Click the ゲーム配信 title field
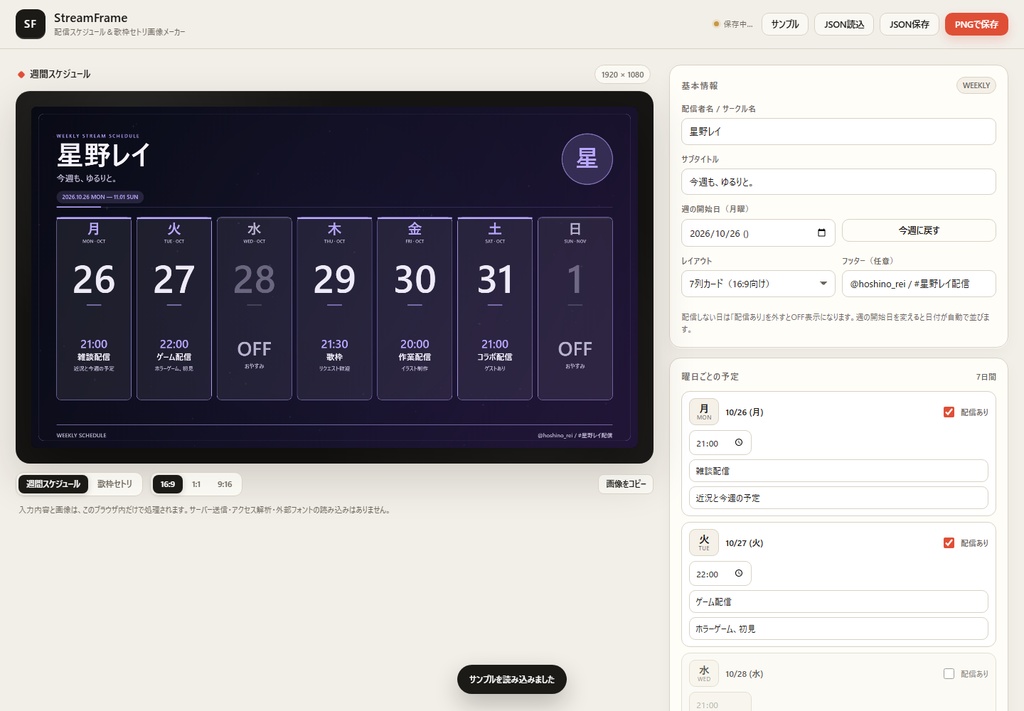The height and width of the screenshot is (711, 1024). click(x=839, y=601)
